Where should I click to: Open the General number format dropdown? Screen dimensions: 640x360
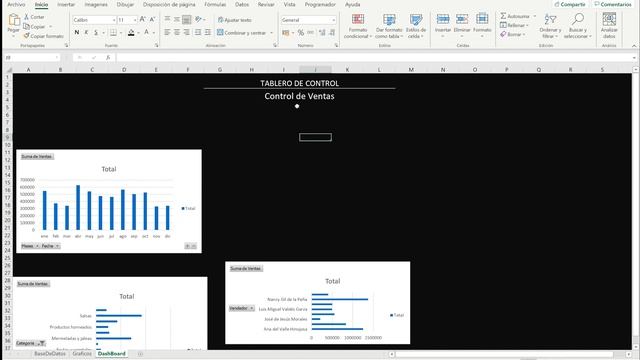[x=333, y=20]
